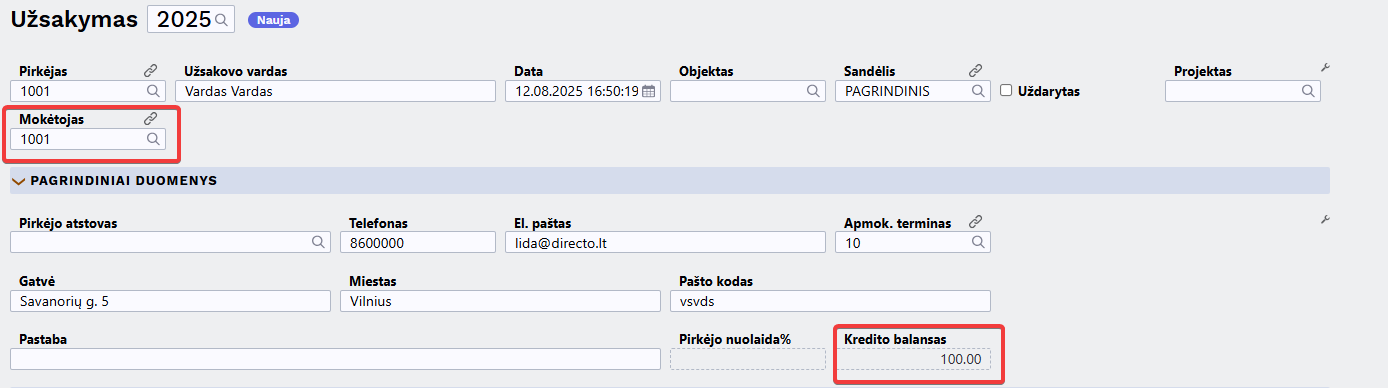1388x388 pixels.
Task: Click wrench icon above Projektas field
Action: pyautogui.click(x=1326, y=68)
